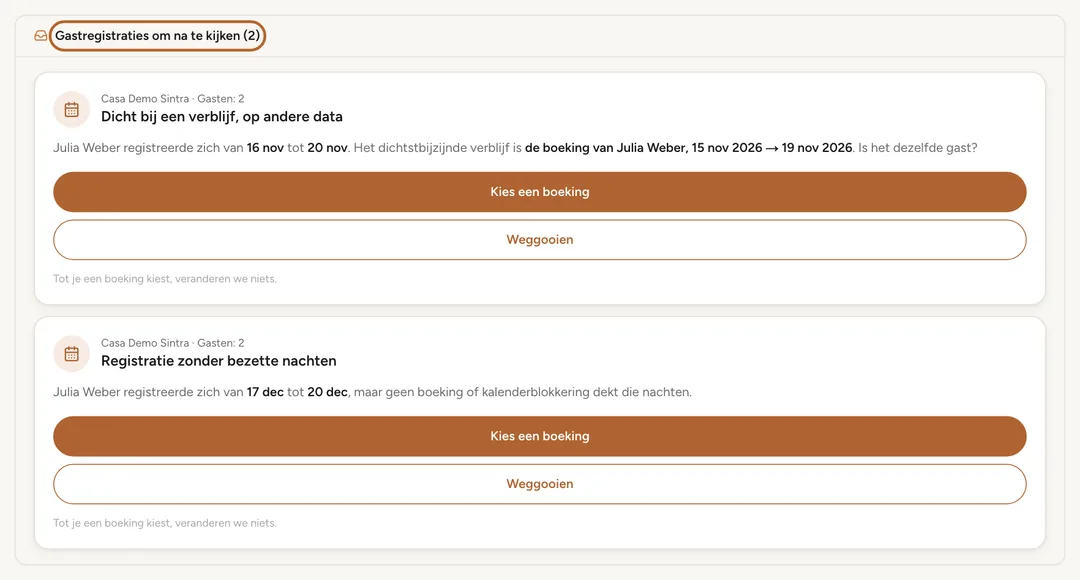Open the 'Dicht bij een verblijf, op andere data' title
This screenshot has width=1080, height=580.
pyautogui.click(x=222, y=116)
